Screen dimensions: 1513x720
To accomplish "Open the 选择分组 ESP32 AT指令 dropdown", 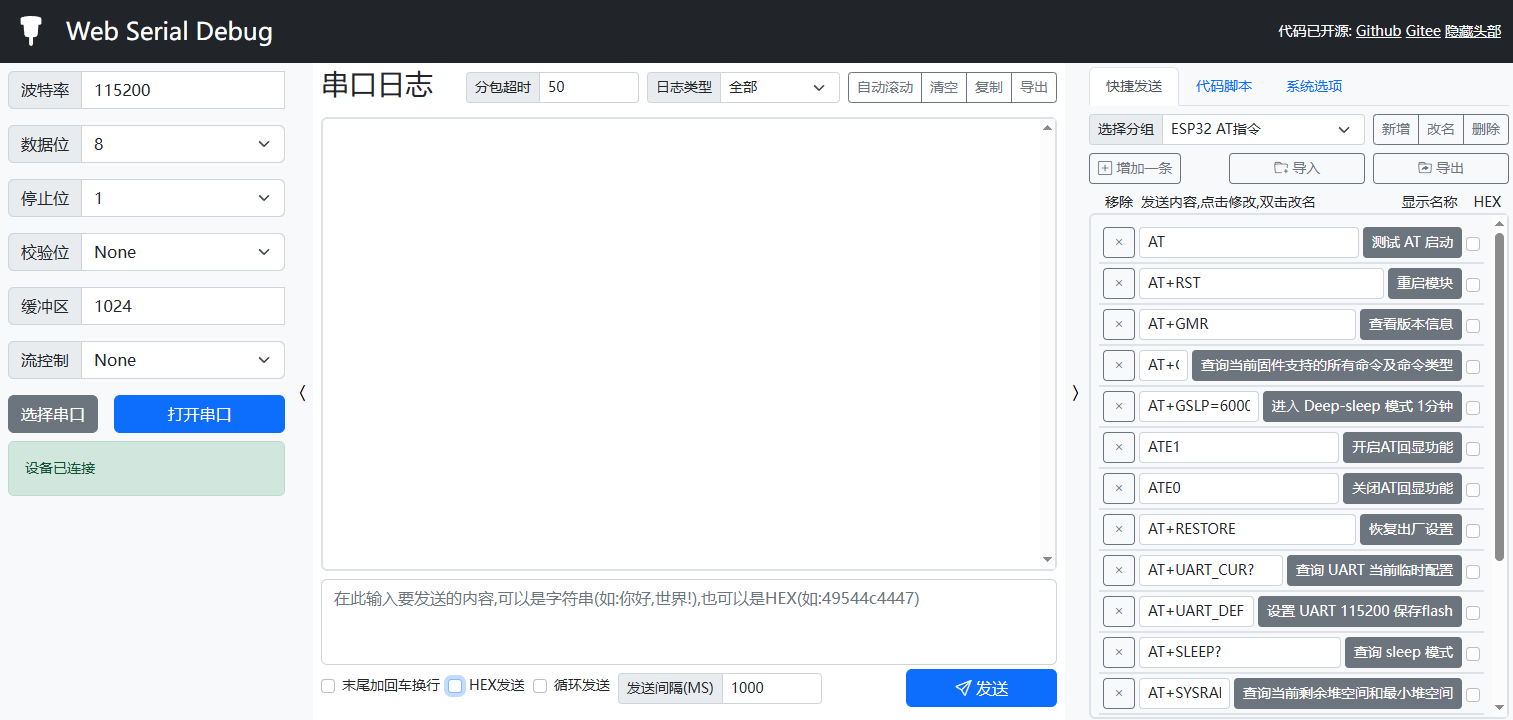I will tap(1263, 129).
